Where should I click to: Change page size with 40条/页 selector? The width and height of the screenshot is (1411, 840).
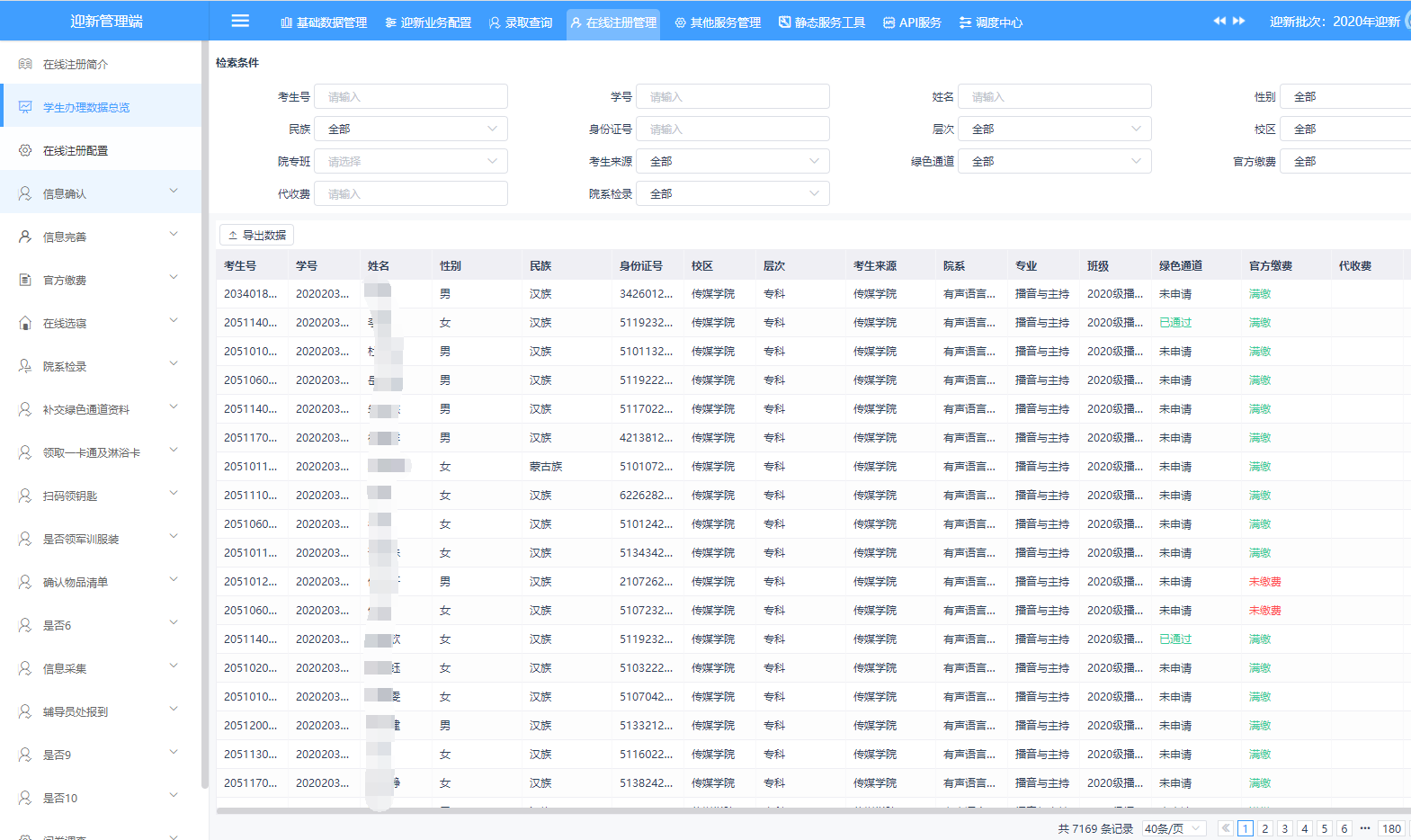tap(1173, 828)
